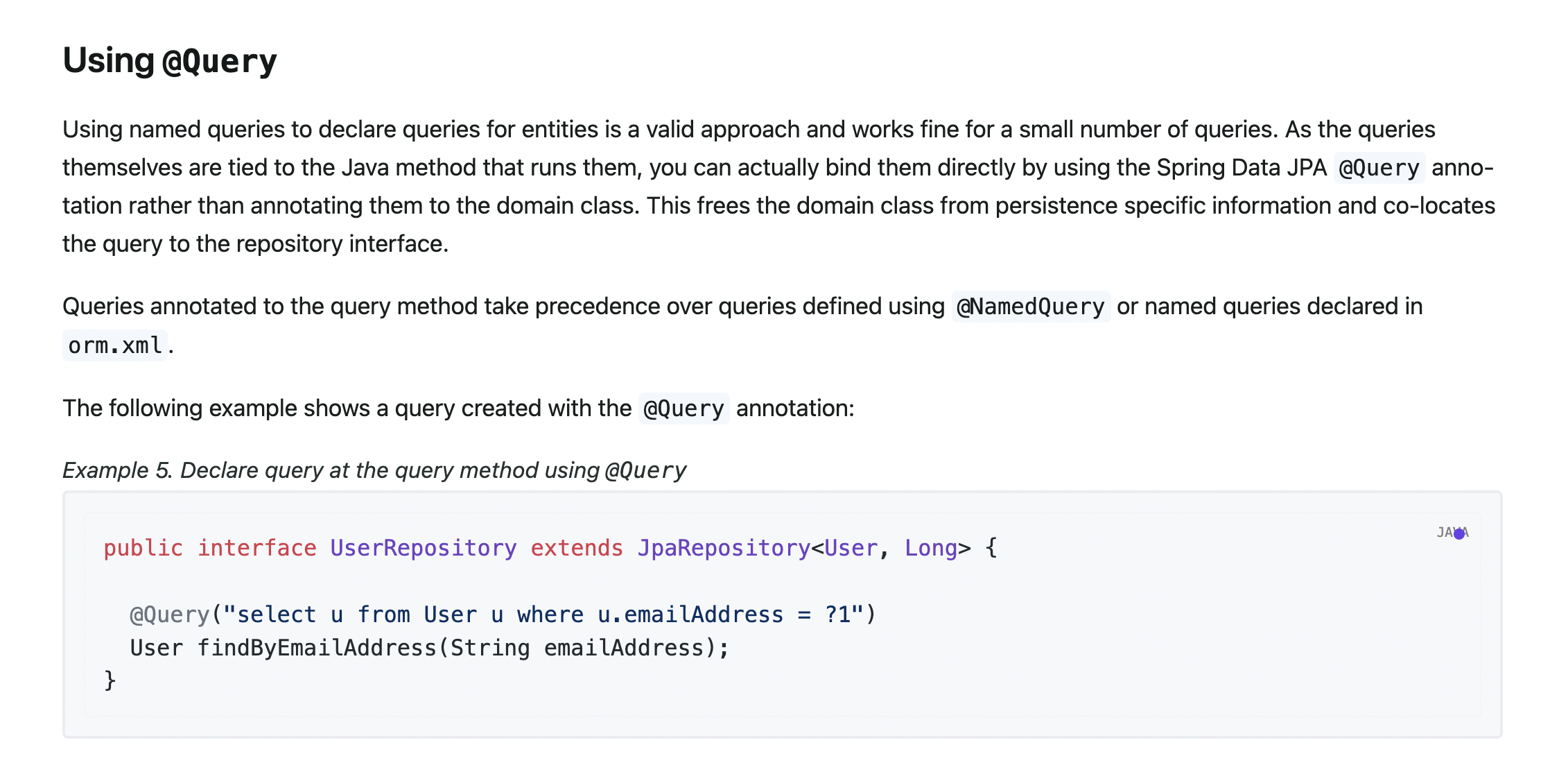Click the 'Example 5' caption title
The height and width of the screenshot is (781, 1568).
tap(374, 470)
